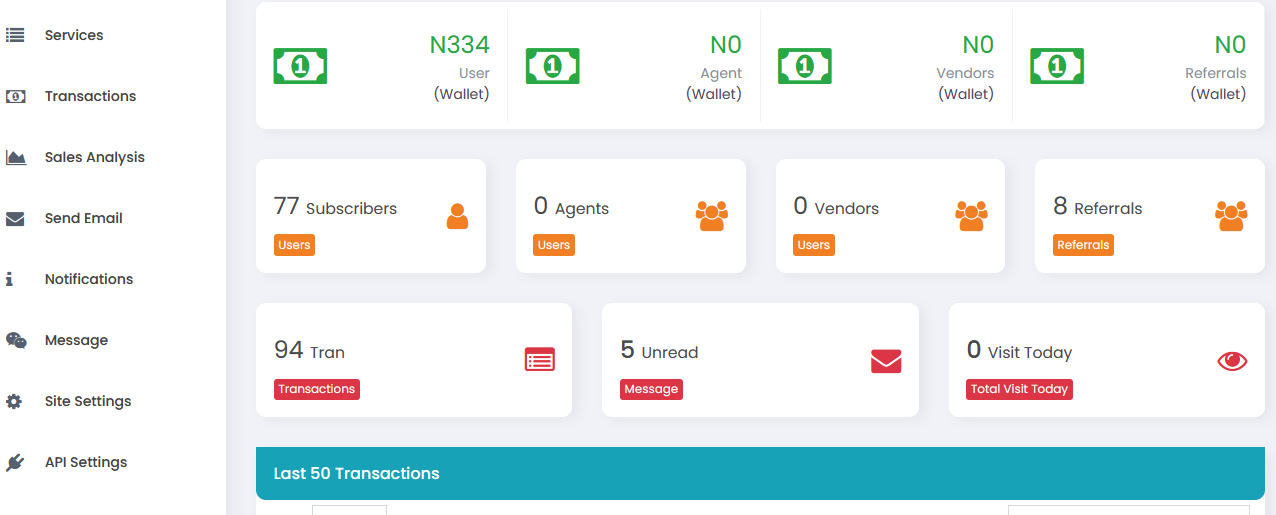Click the Last 50 Transactions header

[356, 473]
